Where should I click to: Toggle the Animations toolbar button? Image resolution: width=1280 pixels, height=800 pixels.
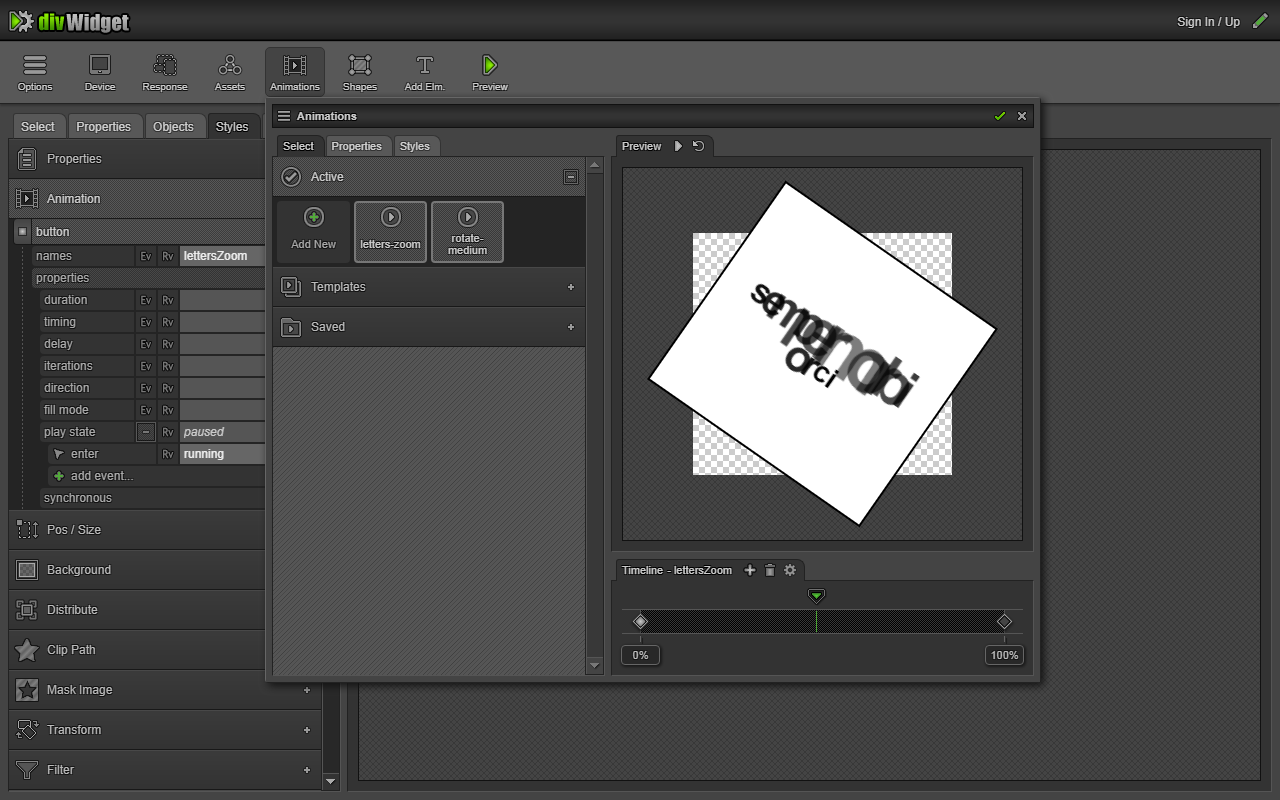pos(295,72)
